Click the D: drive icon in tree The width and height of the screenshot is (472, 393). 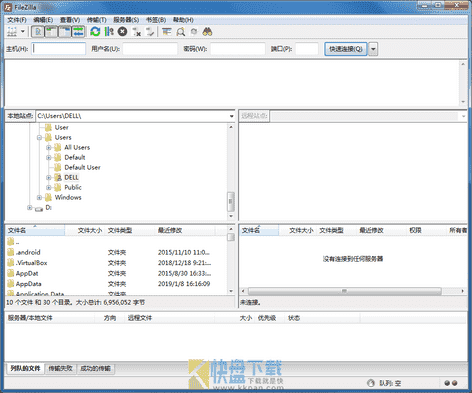click(39, 208)
